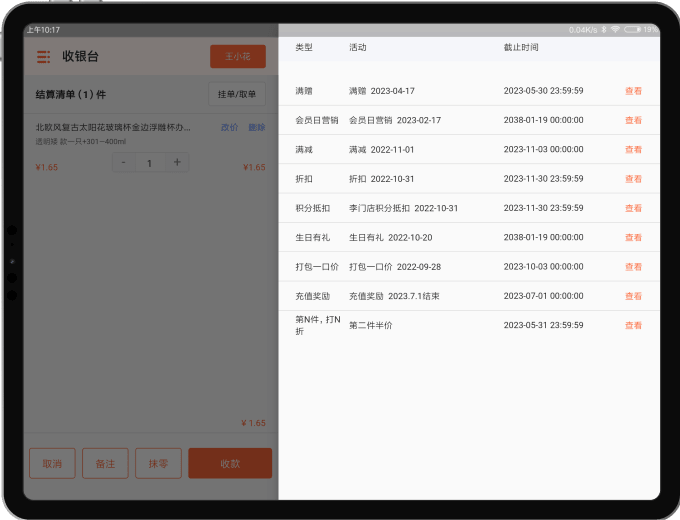Click 查看 for 生日有礼 activity
Image resolution: width=680 pixels, height=520 pixels.
coord(633,238)
